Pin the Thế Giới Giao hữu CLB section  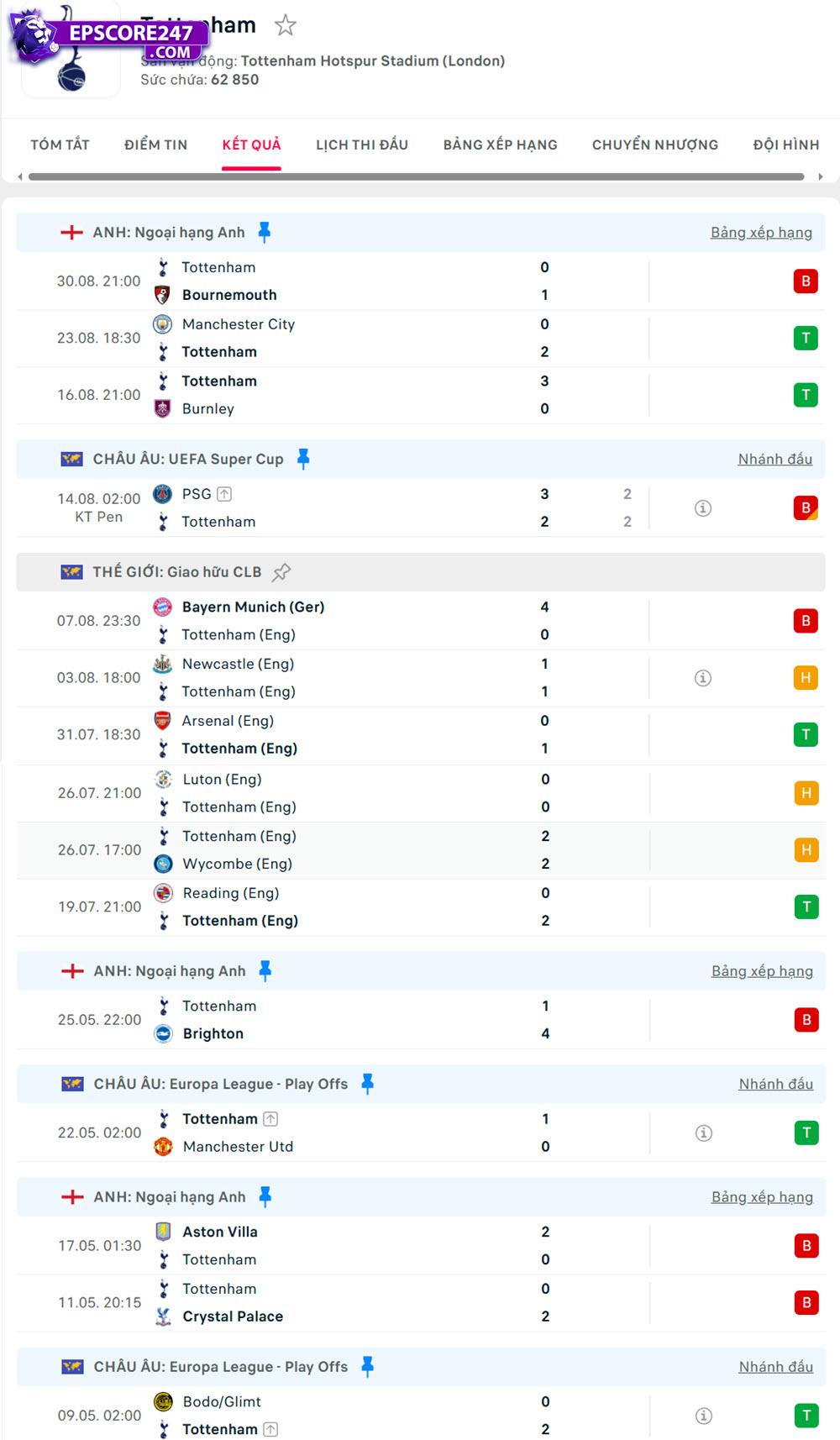click(281, 571)
